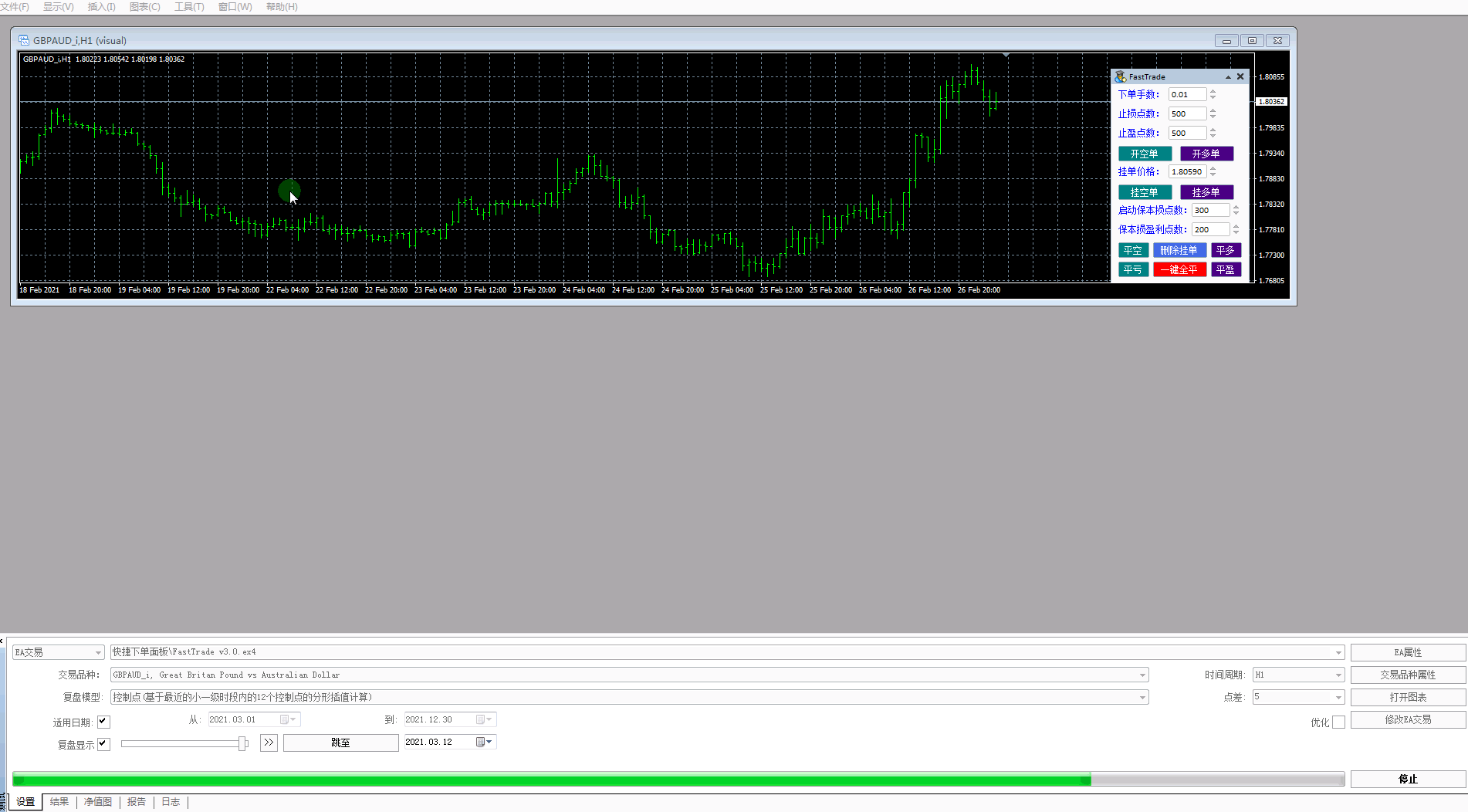Click the fast-forward >> button beside the speed slider
The height and width of the screenshot is (812, 1468).
(269, 743)
